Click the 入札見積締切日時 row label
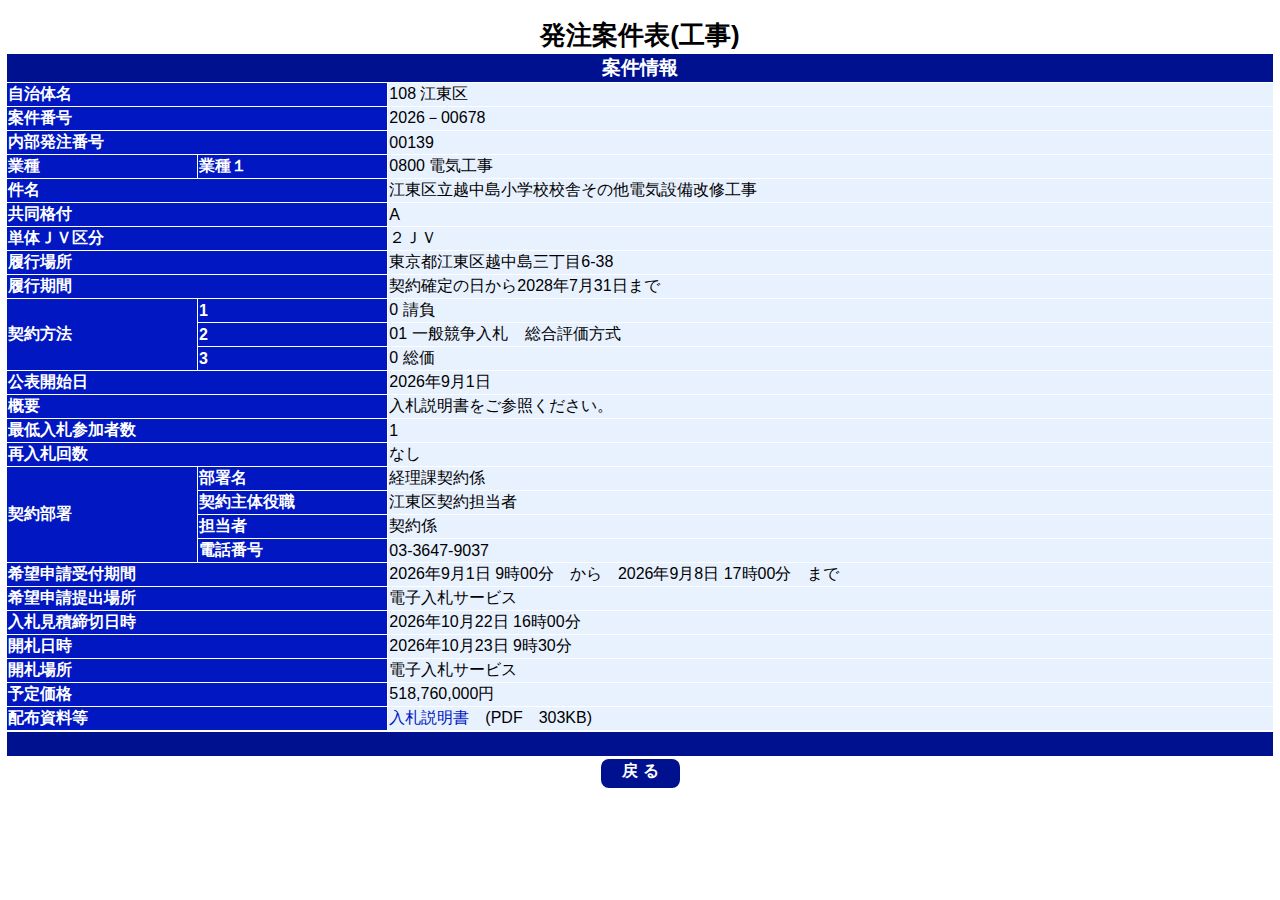 (x=197, y=622)
